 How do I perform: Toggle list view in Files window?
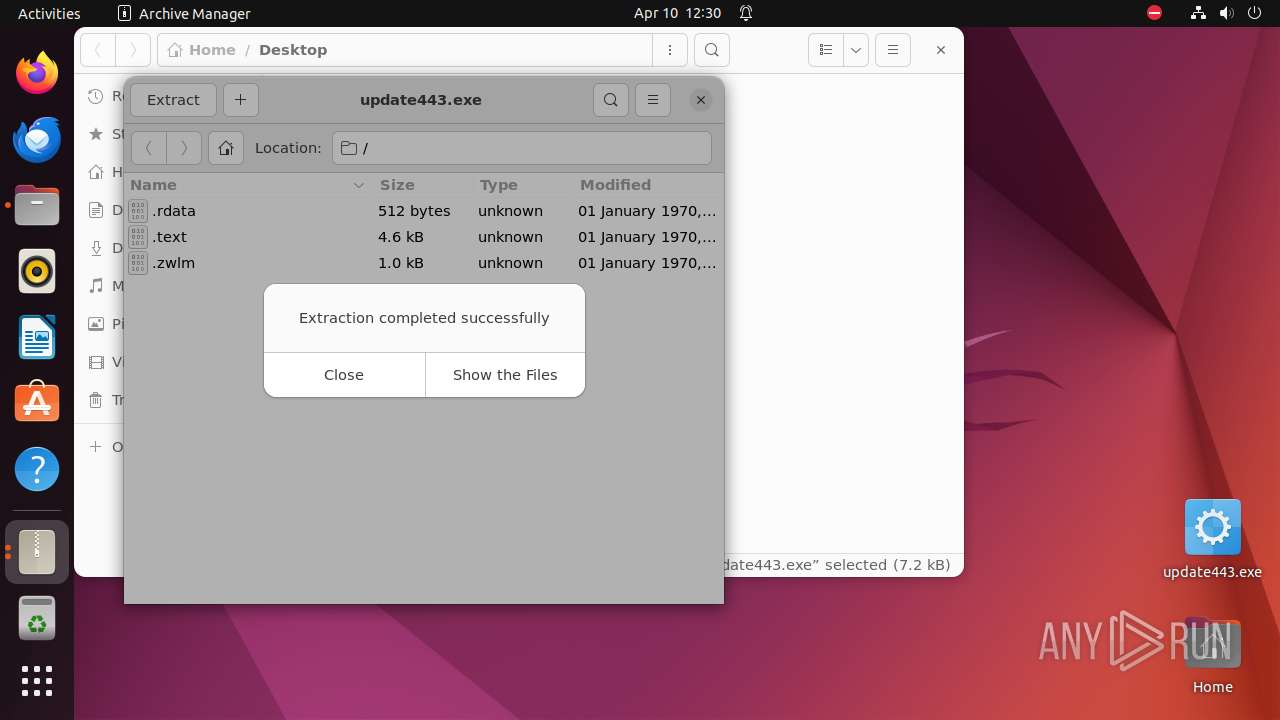point(826,50)
